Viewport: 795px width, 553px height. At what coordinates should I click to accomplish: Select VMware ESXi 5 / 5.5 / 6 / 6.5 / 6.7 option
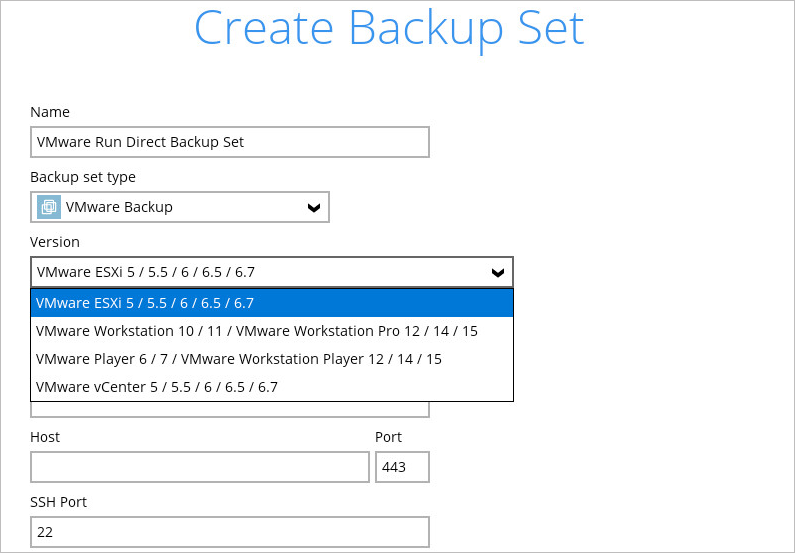click(145, 303)
